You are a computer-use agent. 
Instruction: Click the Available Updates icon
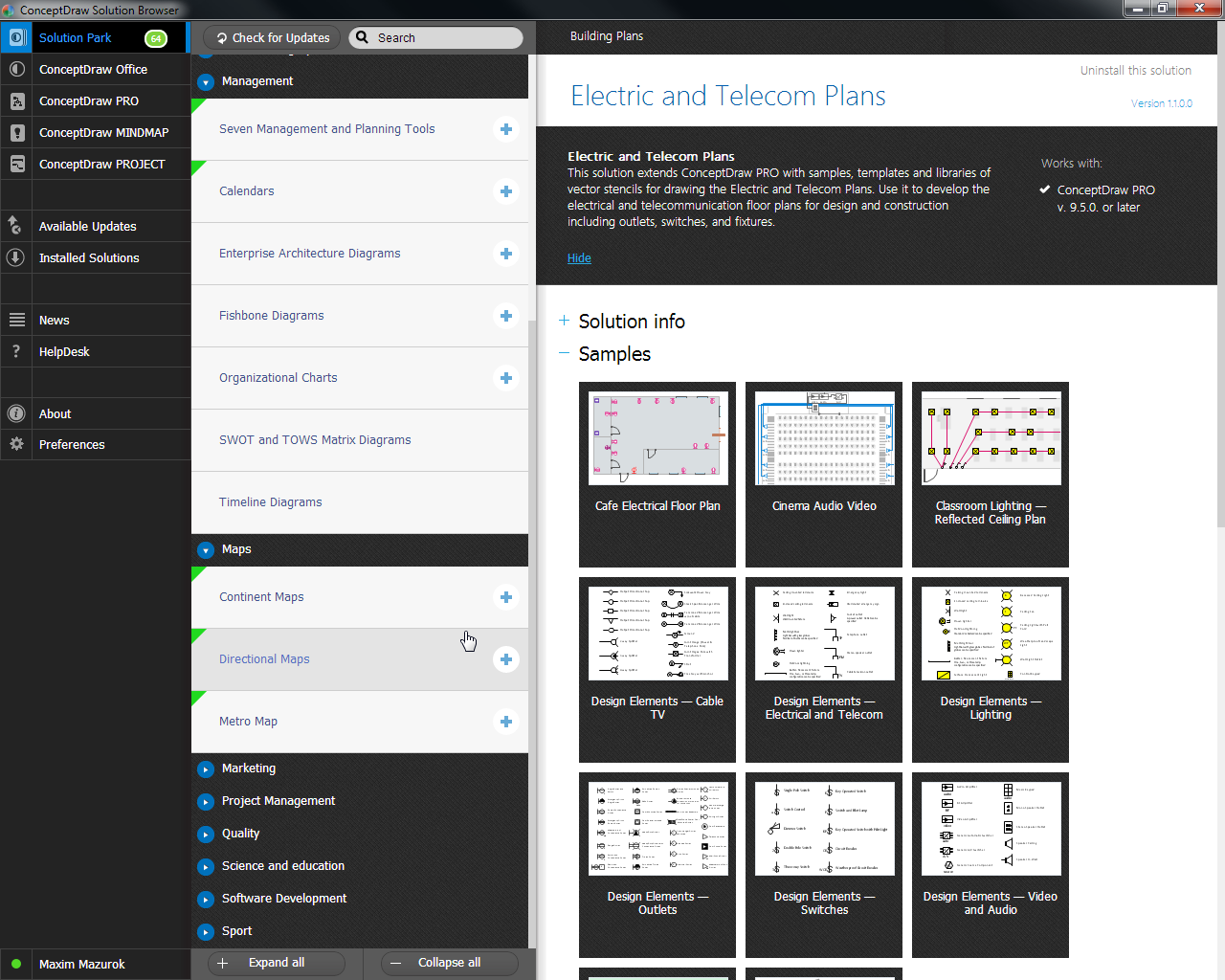pos(16,227)
